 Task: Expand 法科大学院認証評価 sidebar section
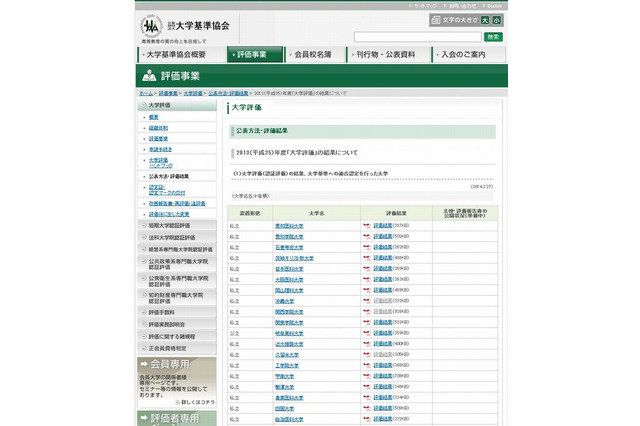point(177,237)
